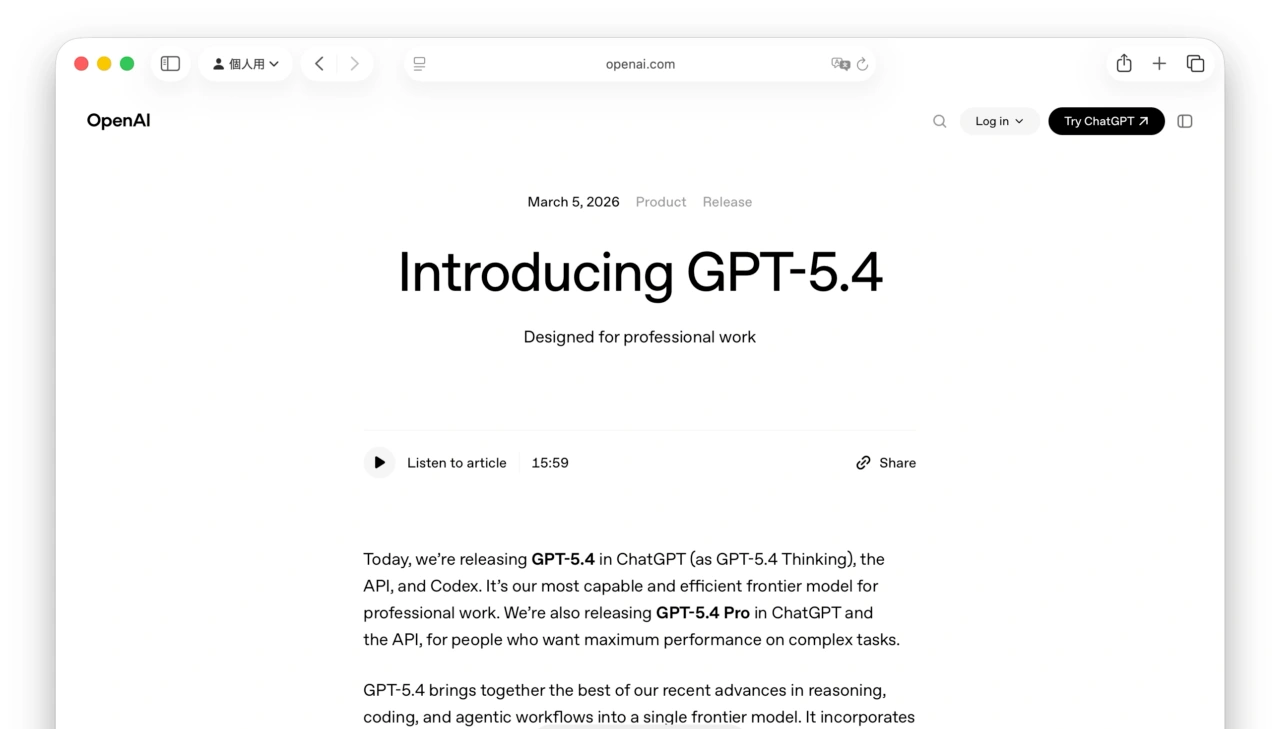Open the reader view icon in address bar
Viewport: 1280px width, 729px height.
pos(419,63)
